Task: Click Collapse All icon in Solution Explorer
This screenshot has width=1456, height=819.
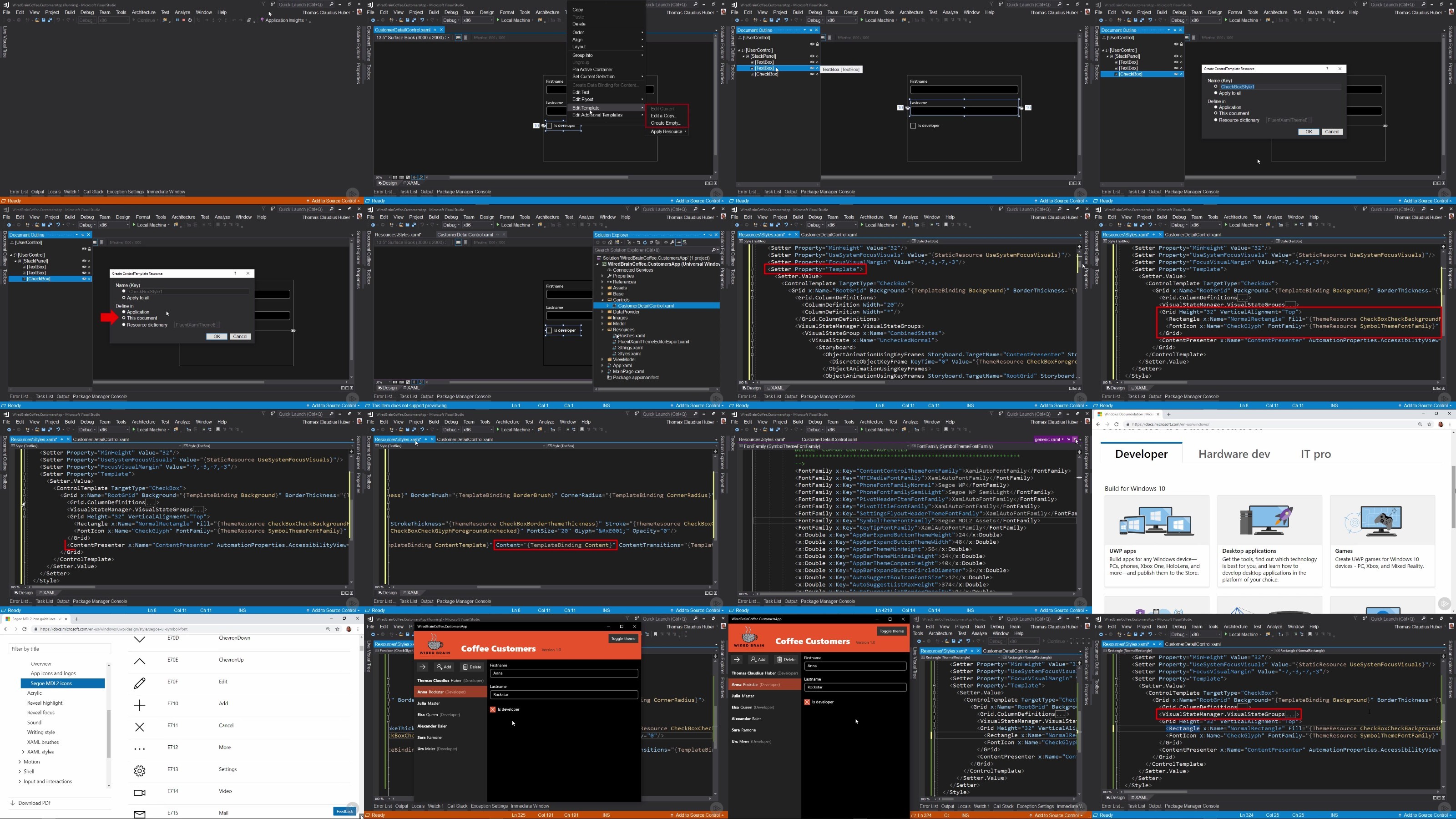Action: click(651, 243)
